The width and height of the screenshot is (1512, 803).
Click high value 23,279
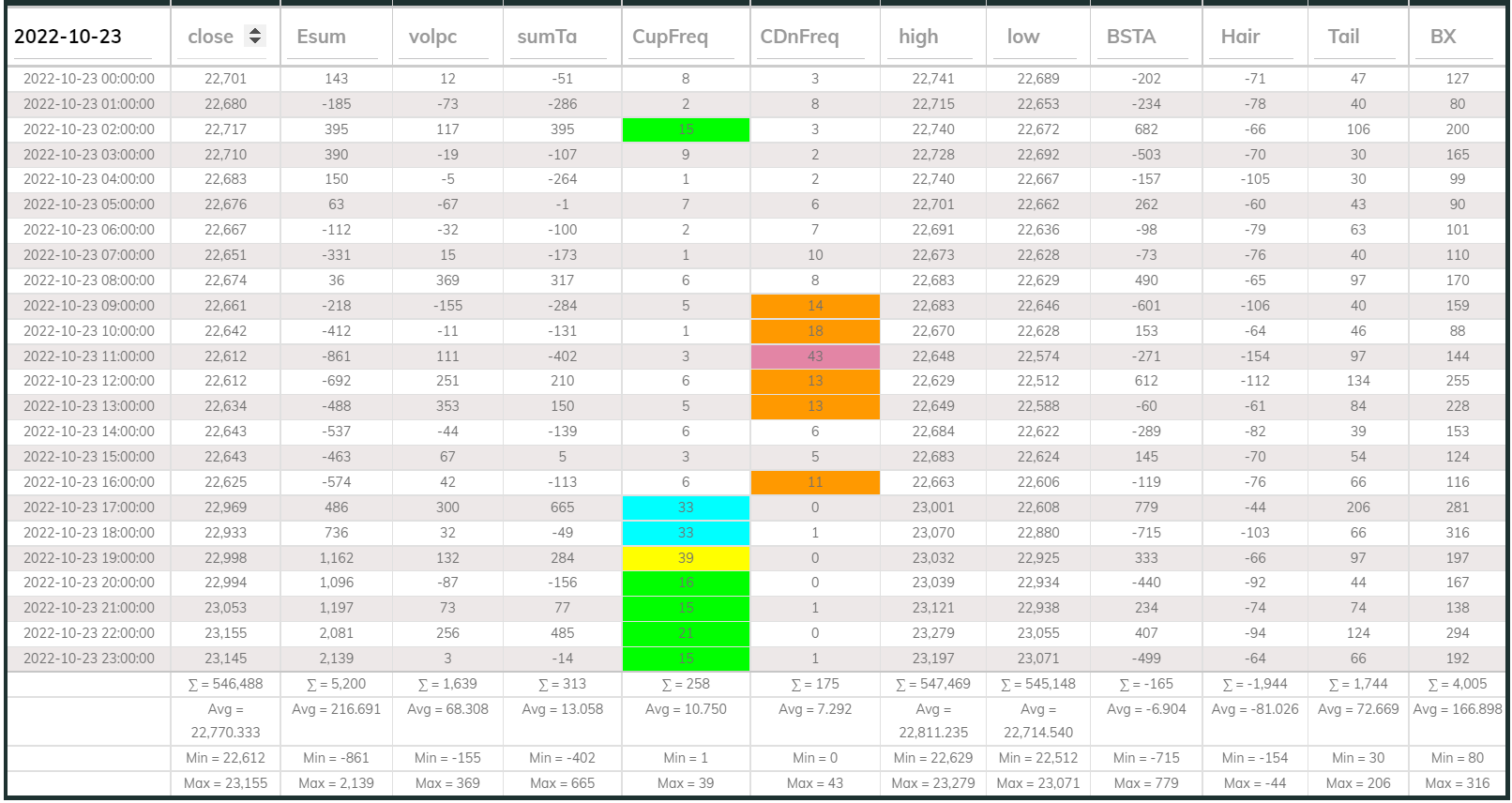pos(933,633)
